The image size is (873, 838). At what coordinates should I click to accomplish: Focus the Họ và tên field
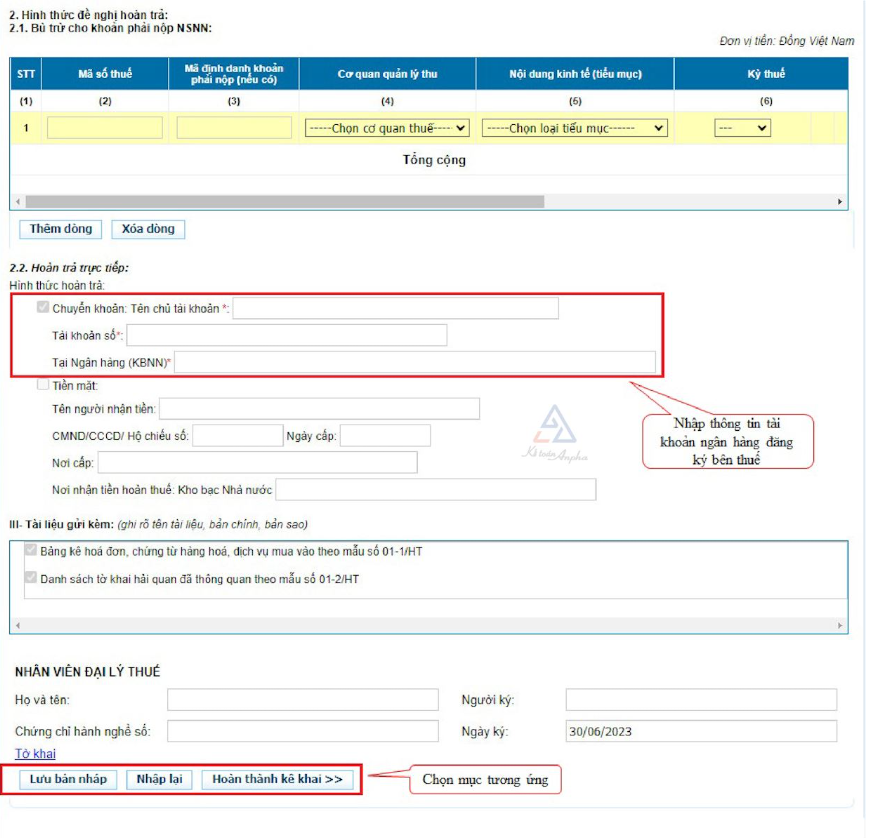[303, 700]
